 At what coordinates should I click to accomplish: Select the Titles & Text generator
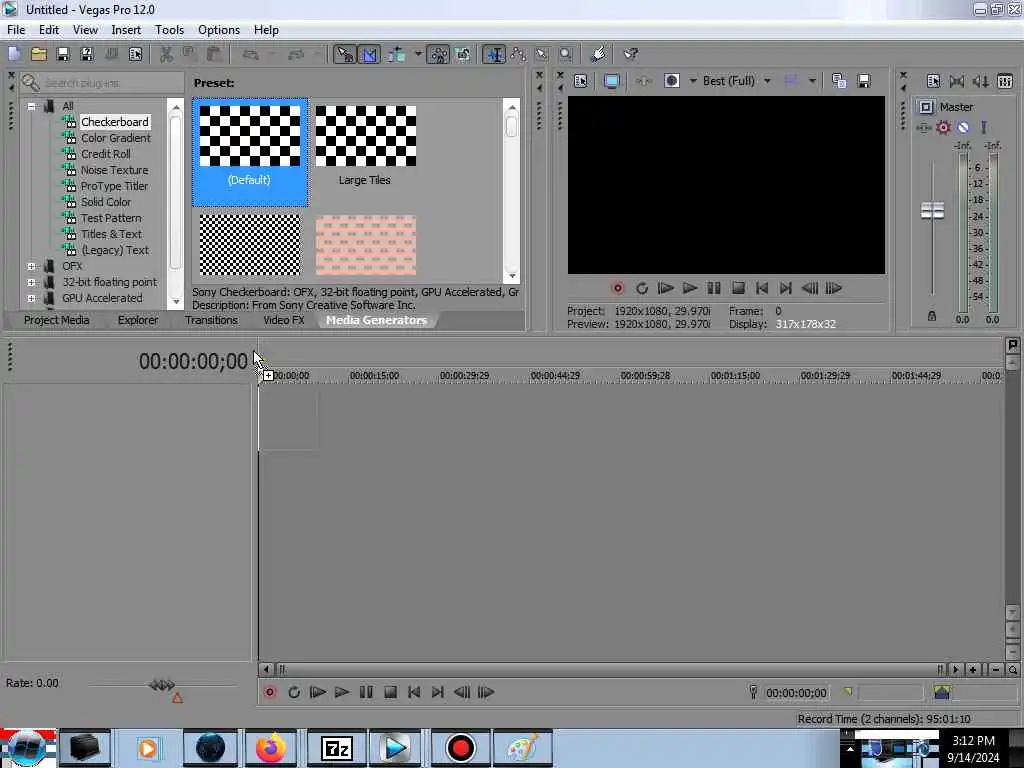(111, 234)
